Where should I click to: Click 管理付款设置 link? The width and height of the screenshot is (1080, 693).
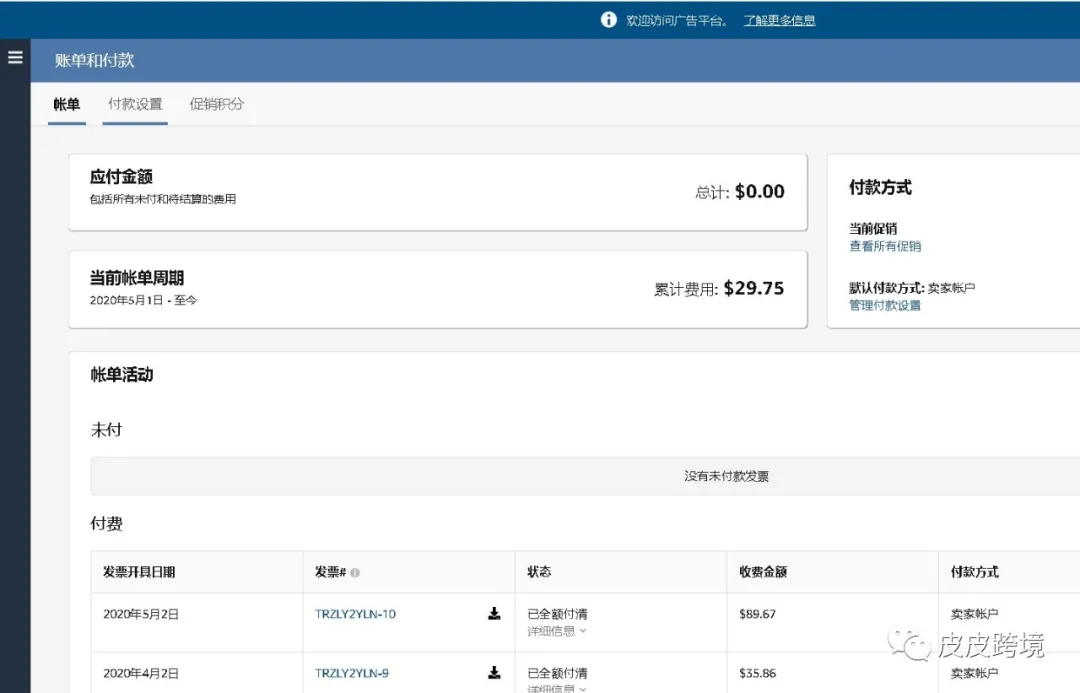coord(885,305)
